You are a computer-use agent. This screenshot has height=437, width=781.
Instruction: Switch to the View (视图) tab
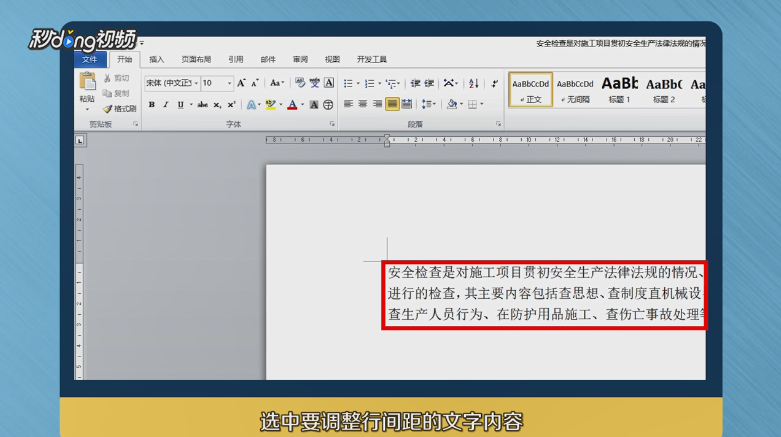click(x=332, y=59)
